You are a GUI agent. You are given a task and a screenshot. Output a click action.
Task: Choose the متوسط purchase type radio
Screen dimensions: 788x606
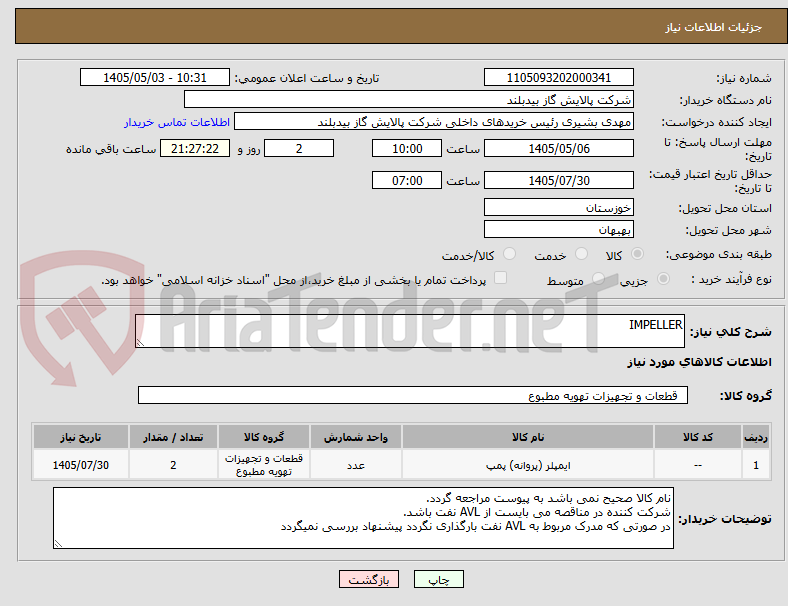pos(598,278)
